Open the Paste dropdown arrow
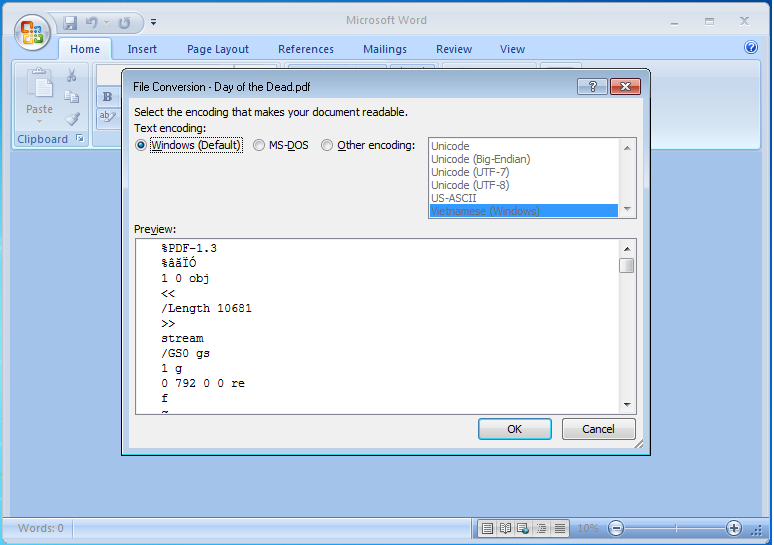Screen dimensions: 774x545 click(39, 121)
